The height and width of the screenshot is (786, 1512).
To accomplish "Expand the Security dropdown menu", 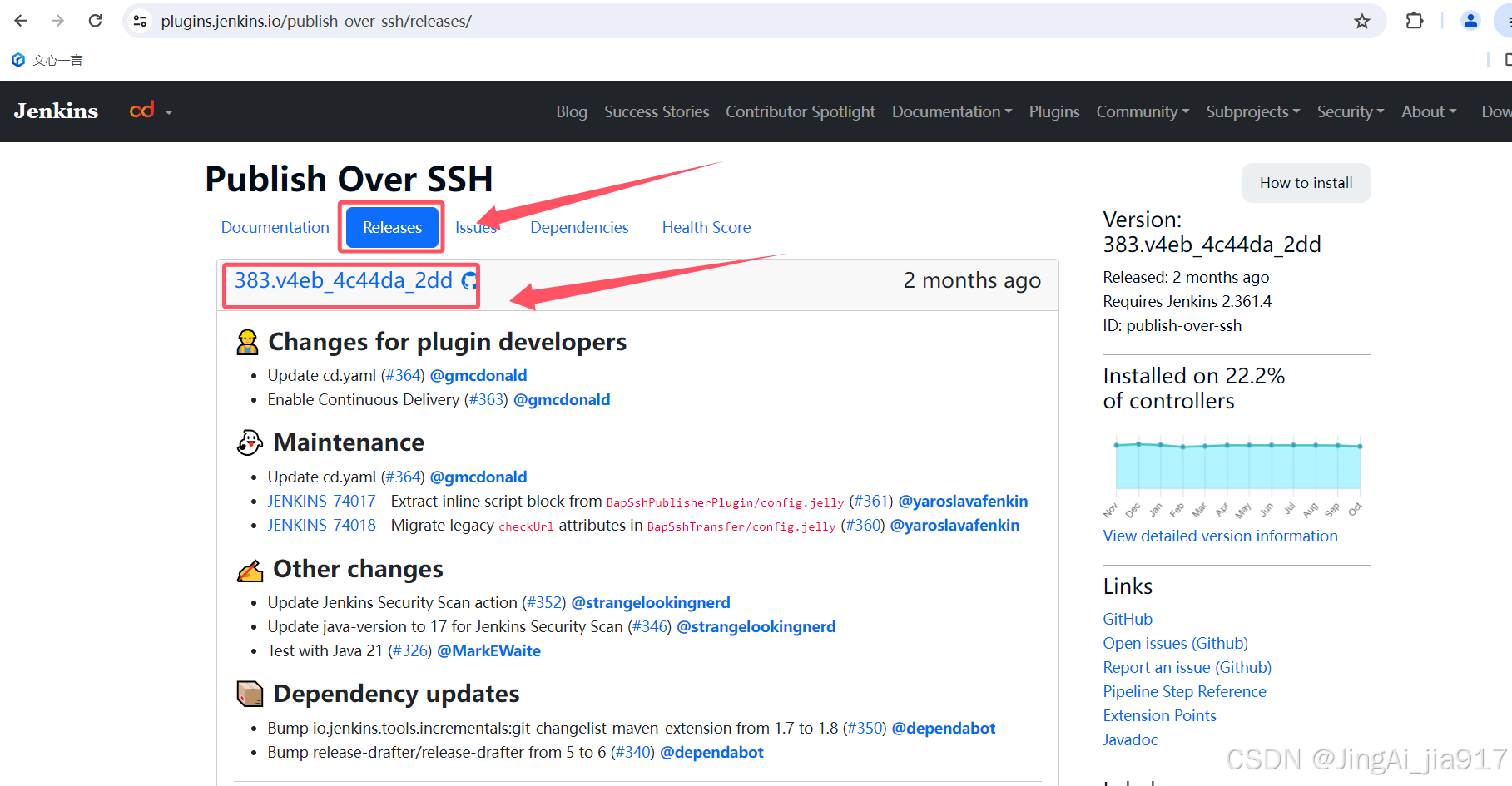I will coord(1351,111).
